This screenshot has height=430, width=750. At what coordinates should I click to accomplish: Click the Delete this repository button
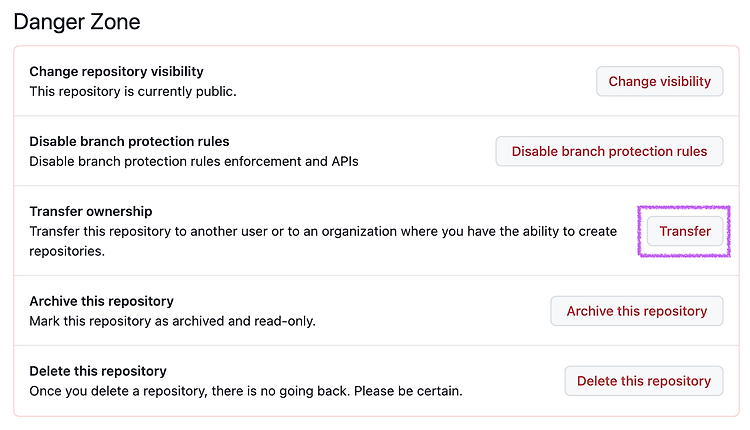pos(644,381)
